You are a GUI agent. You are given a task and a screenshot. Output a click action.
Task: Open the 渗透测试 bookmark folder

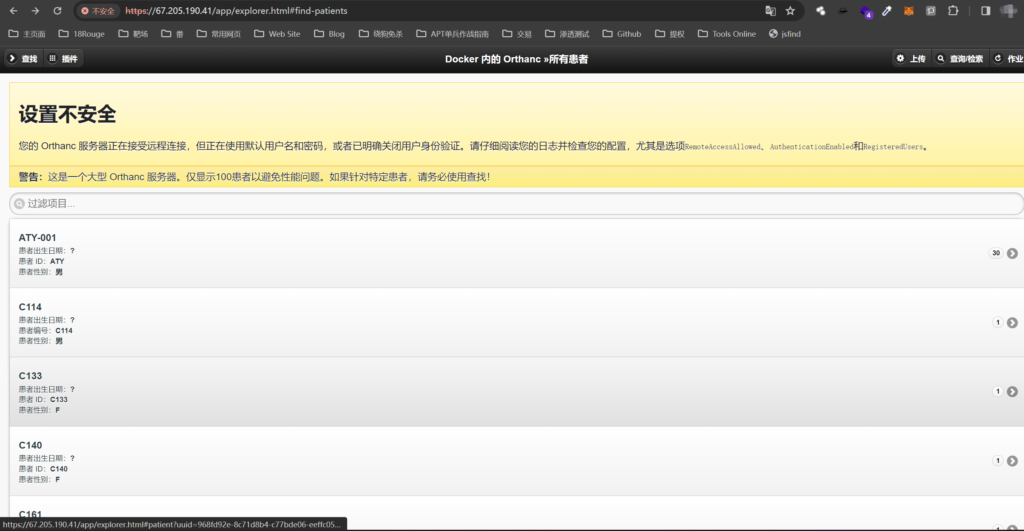point(567,34)
